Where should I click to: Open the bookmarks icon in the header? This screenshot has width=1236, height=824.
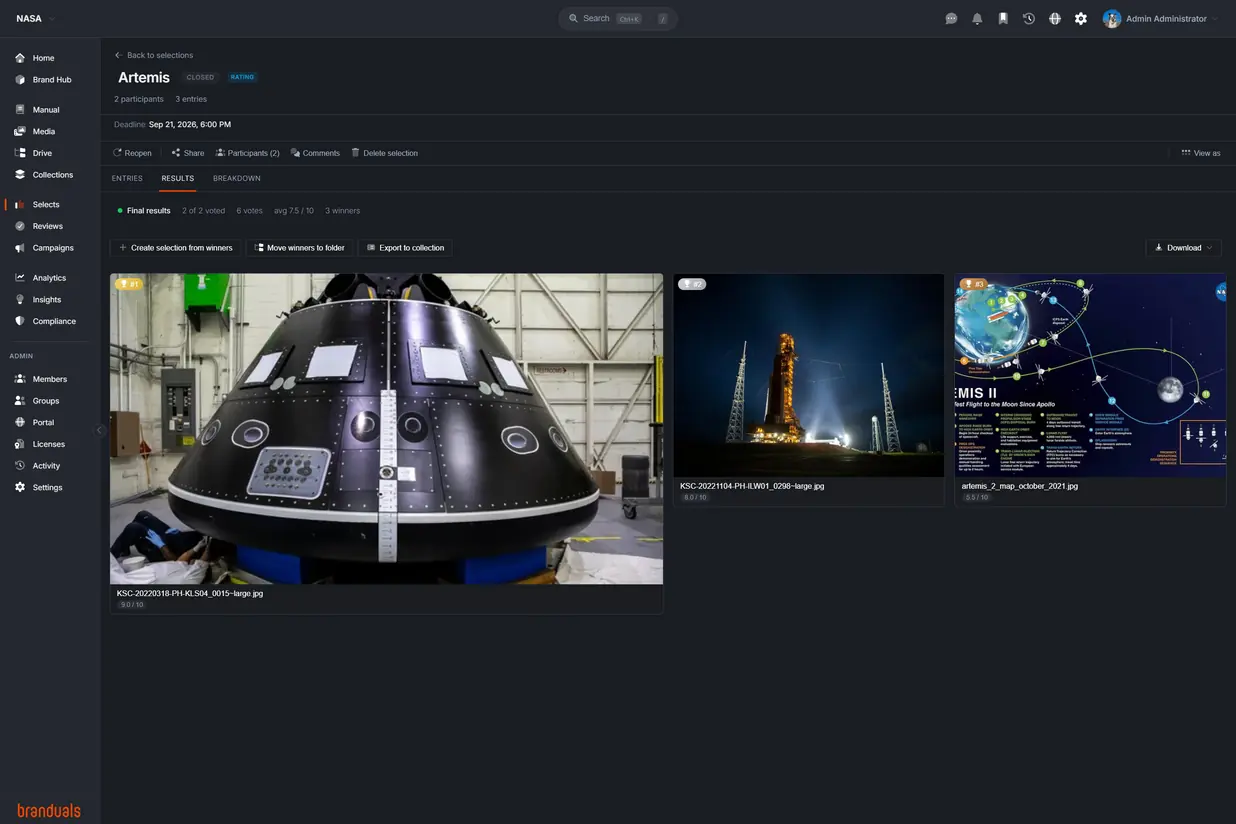tap(1003, 19)
